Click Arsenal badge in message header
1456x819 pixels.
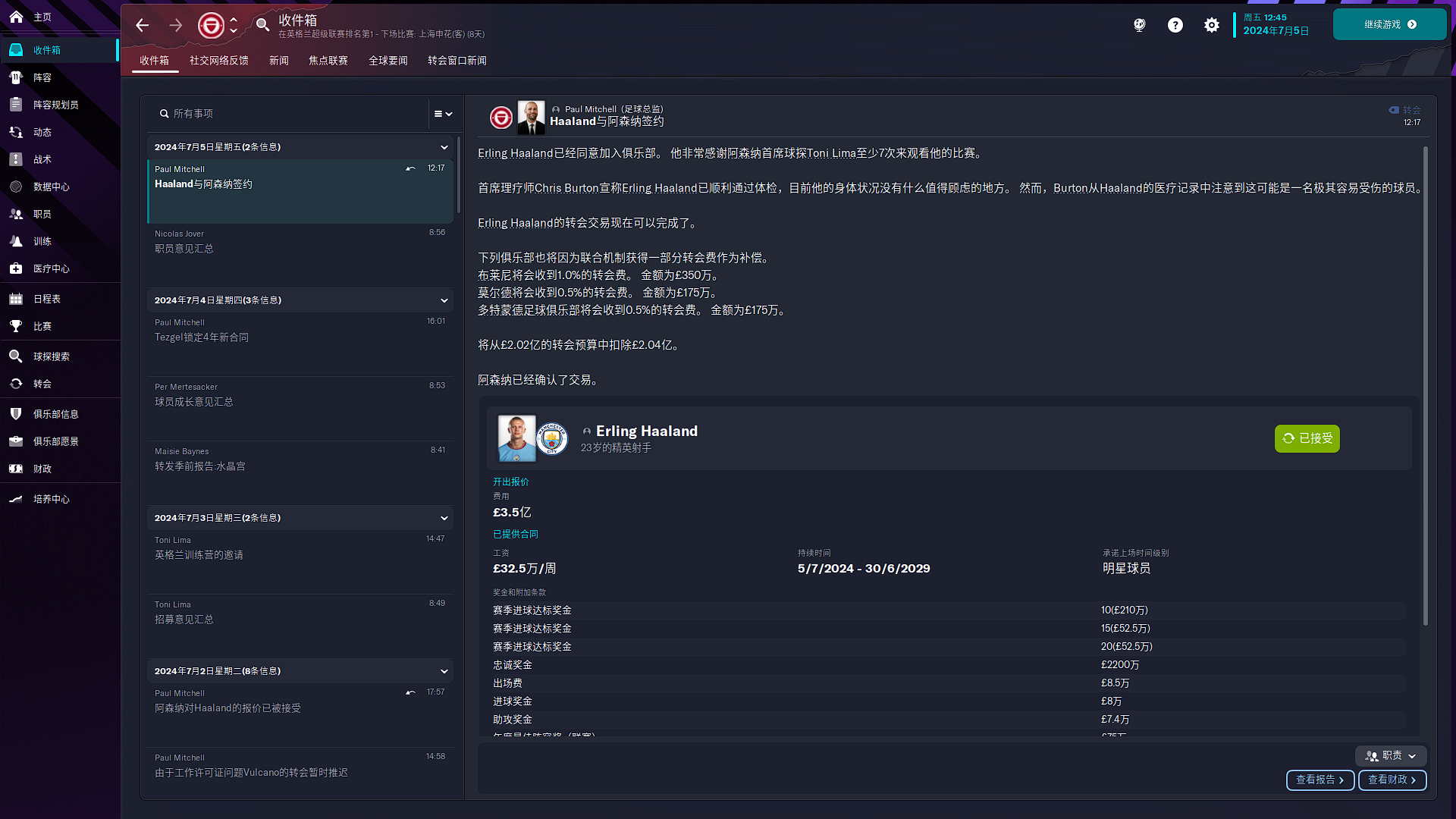[x=500, y=118]
